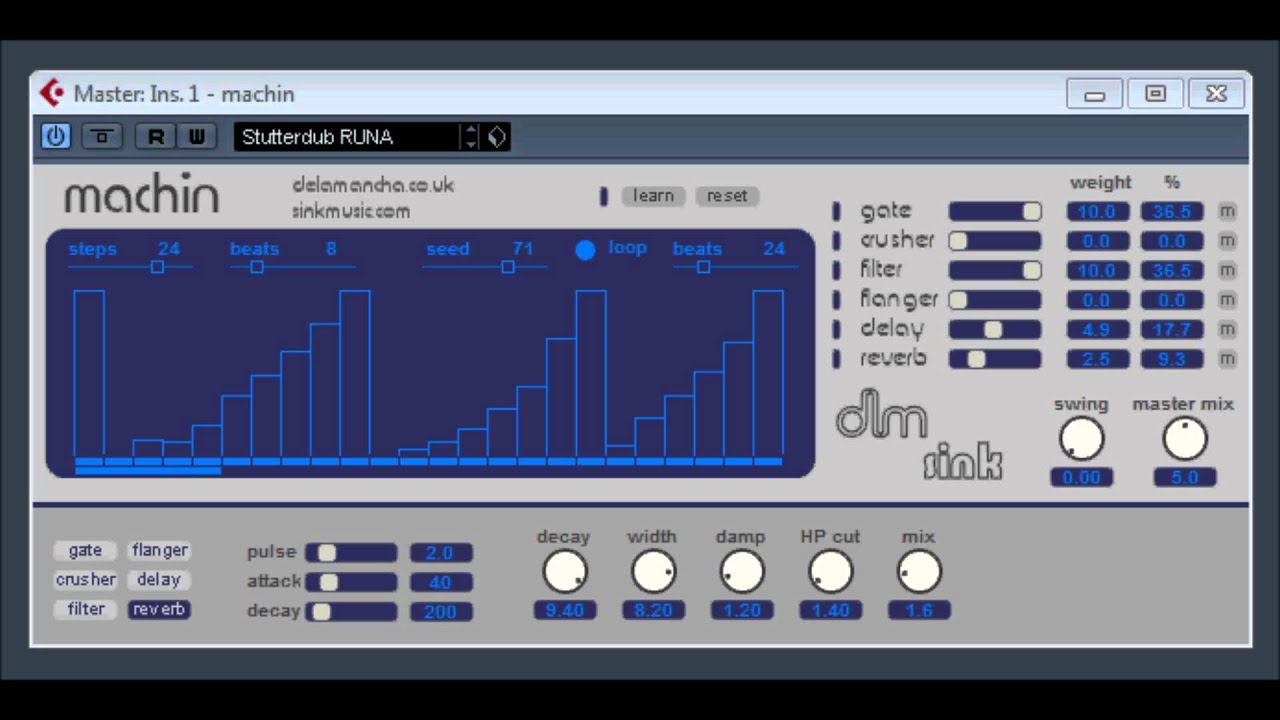The image size is (1280, 720).
Task: Toggle the crusher effect enable indicator
Action: pyautogui.click(x=837, y=241)
